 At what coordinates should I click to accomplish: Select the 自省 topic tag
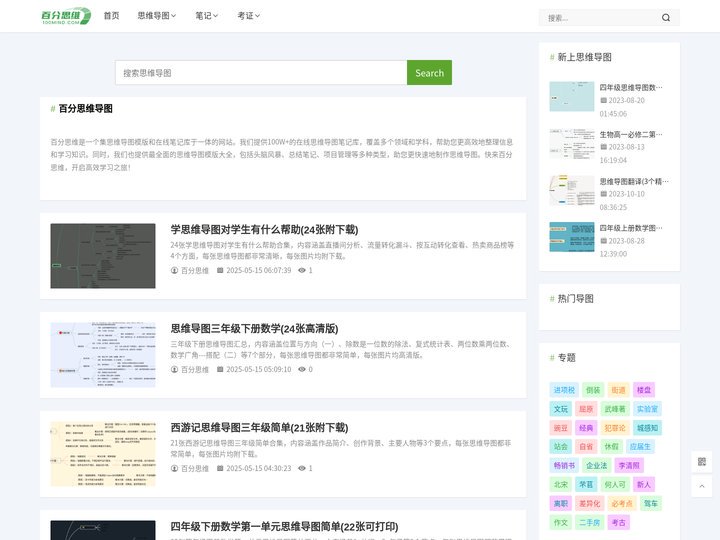[x=586, y=446]
